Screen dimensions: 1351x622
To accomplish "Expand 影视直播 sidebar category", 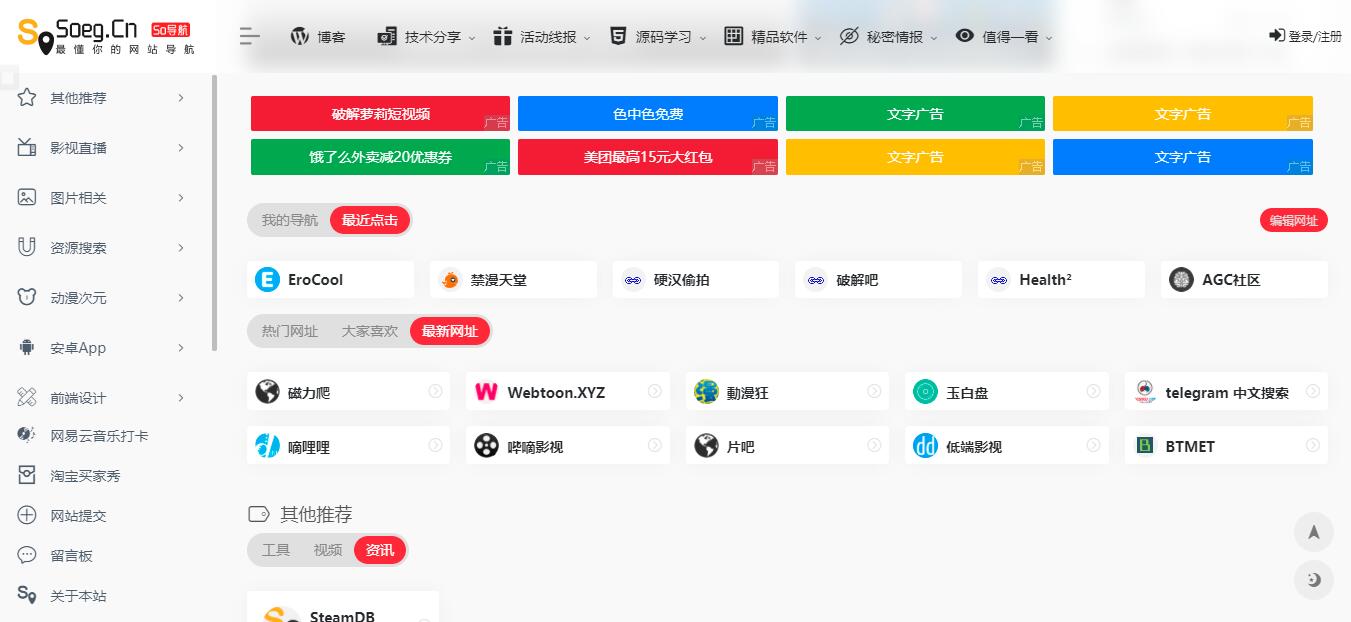I will point(102,148).
